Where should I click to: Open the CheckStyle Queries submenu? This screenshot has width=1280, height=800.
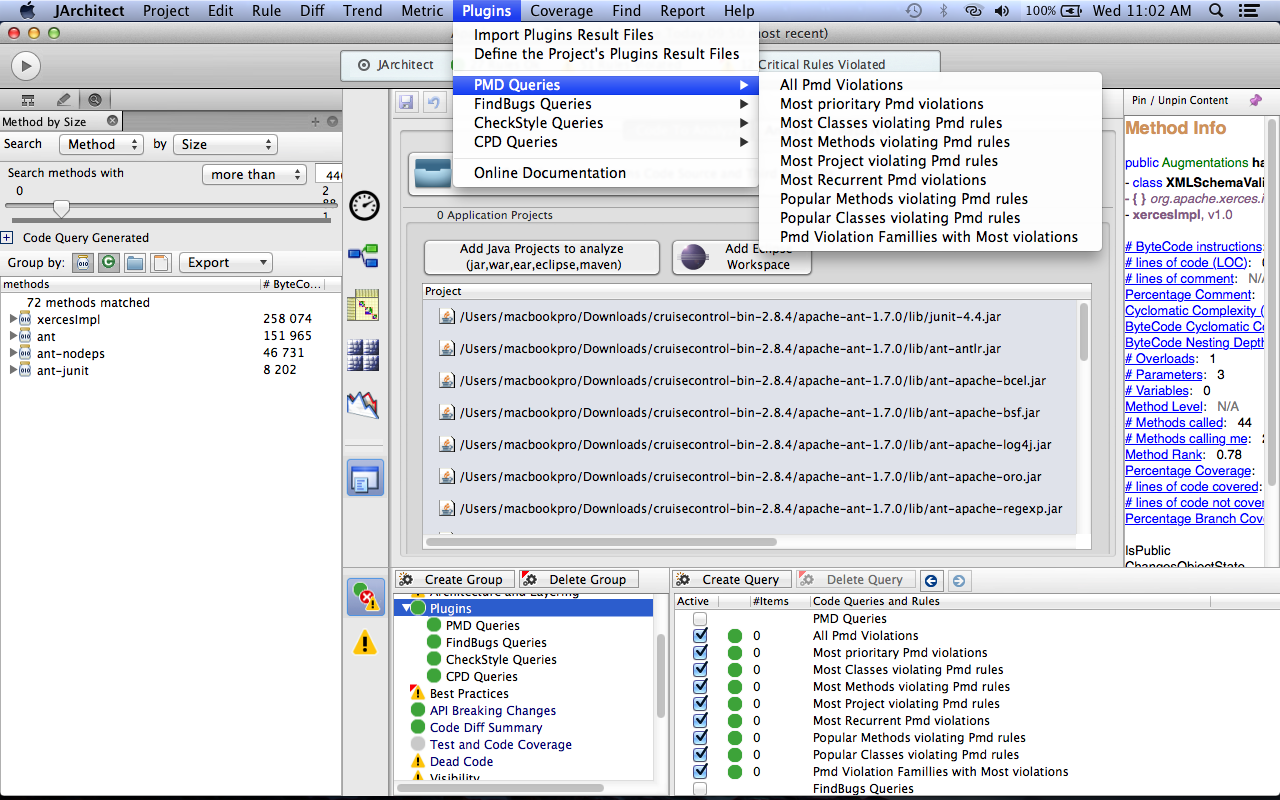[x=606, y=123]
